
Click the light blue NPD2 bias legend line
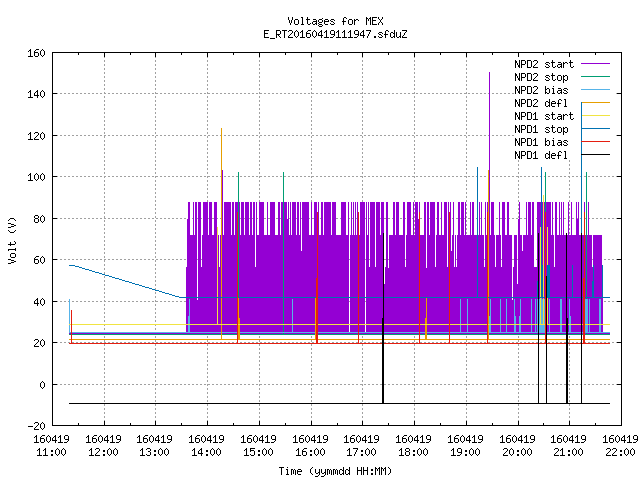[x=596, y=90]
